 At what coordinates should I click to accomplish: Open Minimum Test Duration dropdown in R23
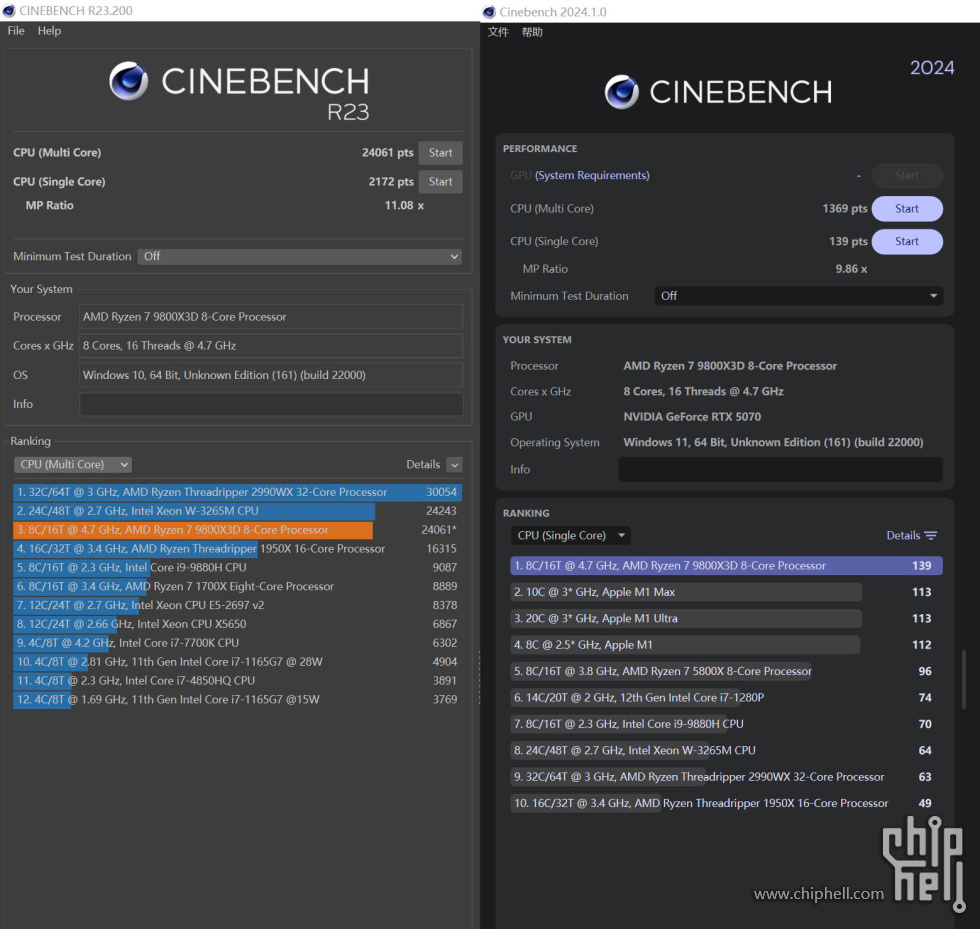299,256
